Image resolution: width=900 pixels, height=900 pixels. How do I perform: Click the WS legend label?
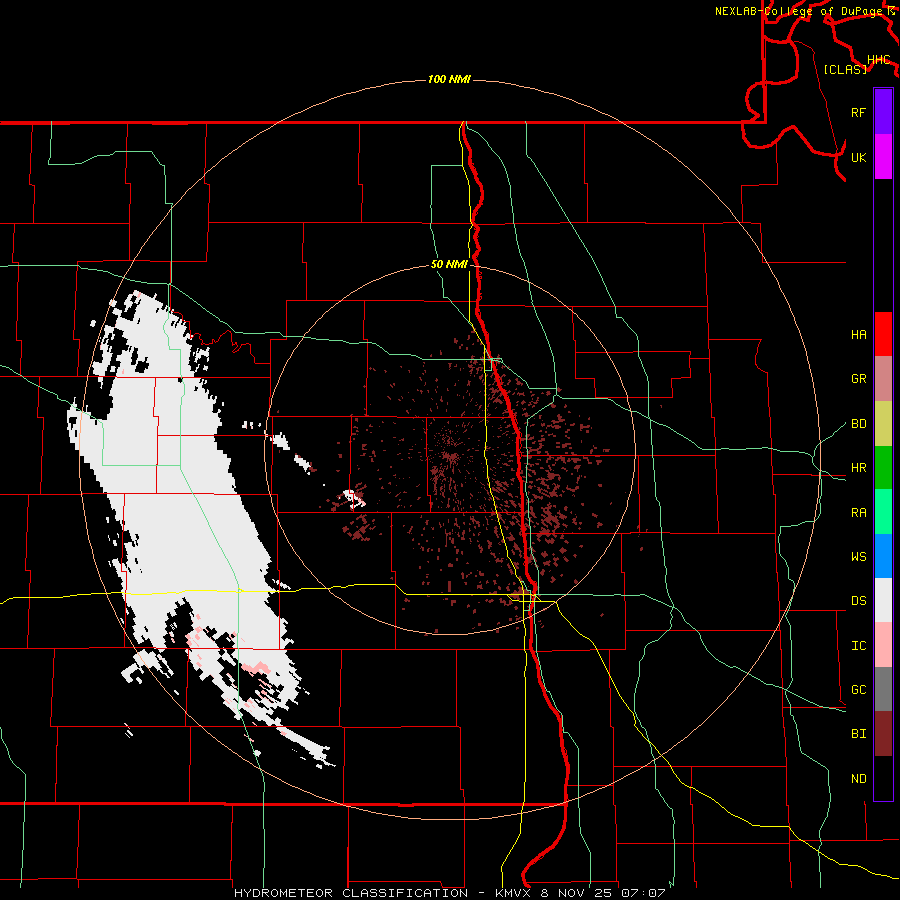pos(858,557)
